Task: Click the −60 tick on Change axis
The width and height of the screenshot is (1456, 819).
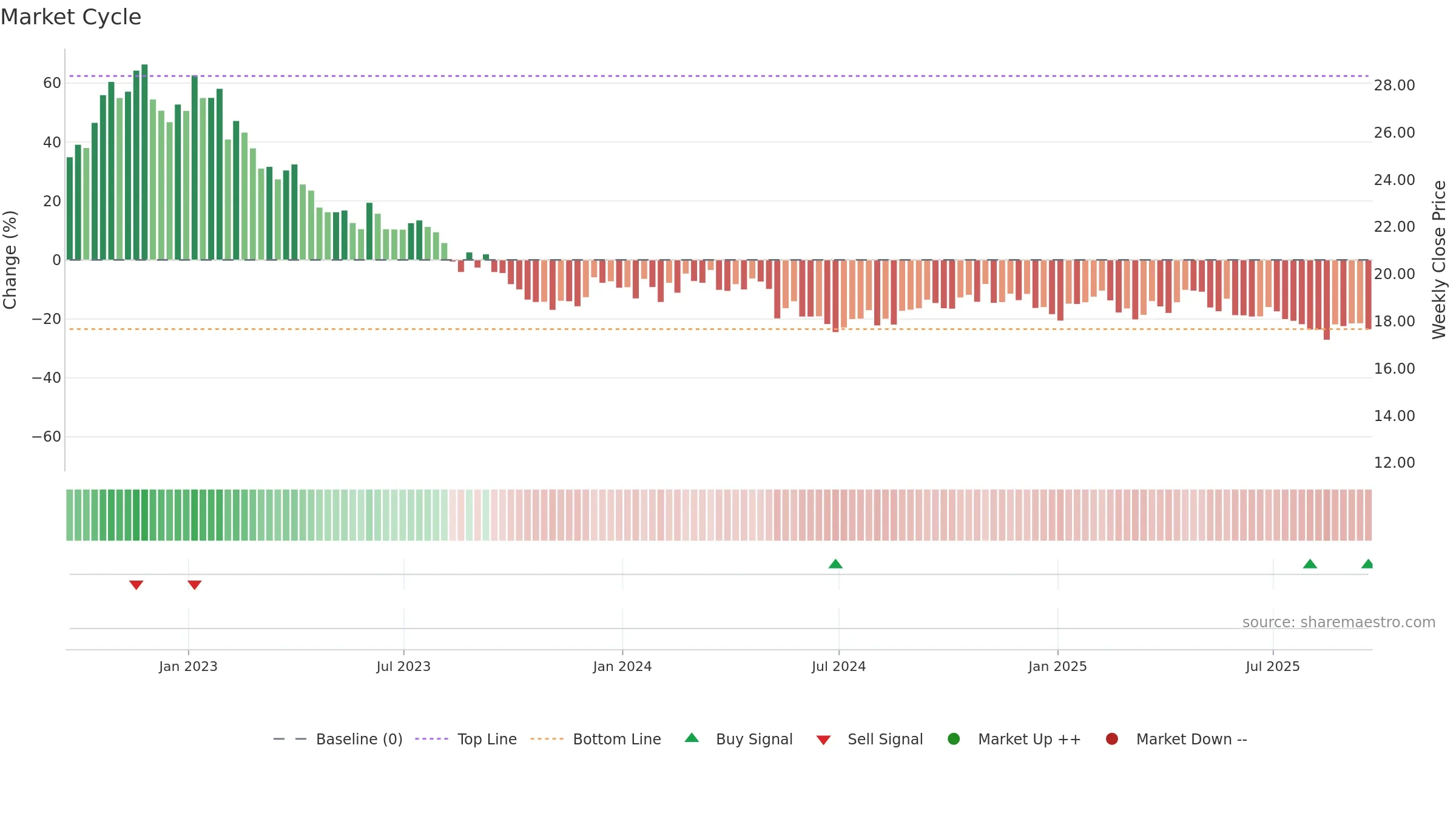Action: (x=47, y=437)
